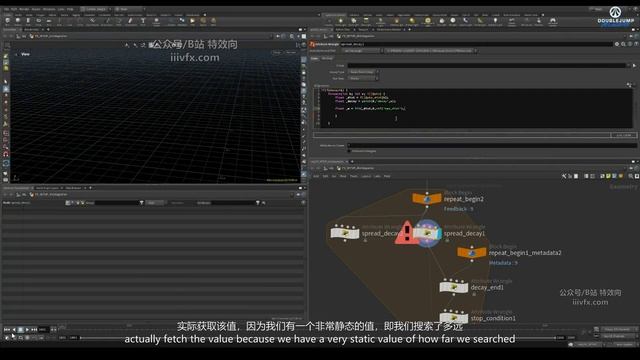
Task: Click the network editor wrench icon
Action: 564,176
